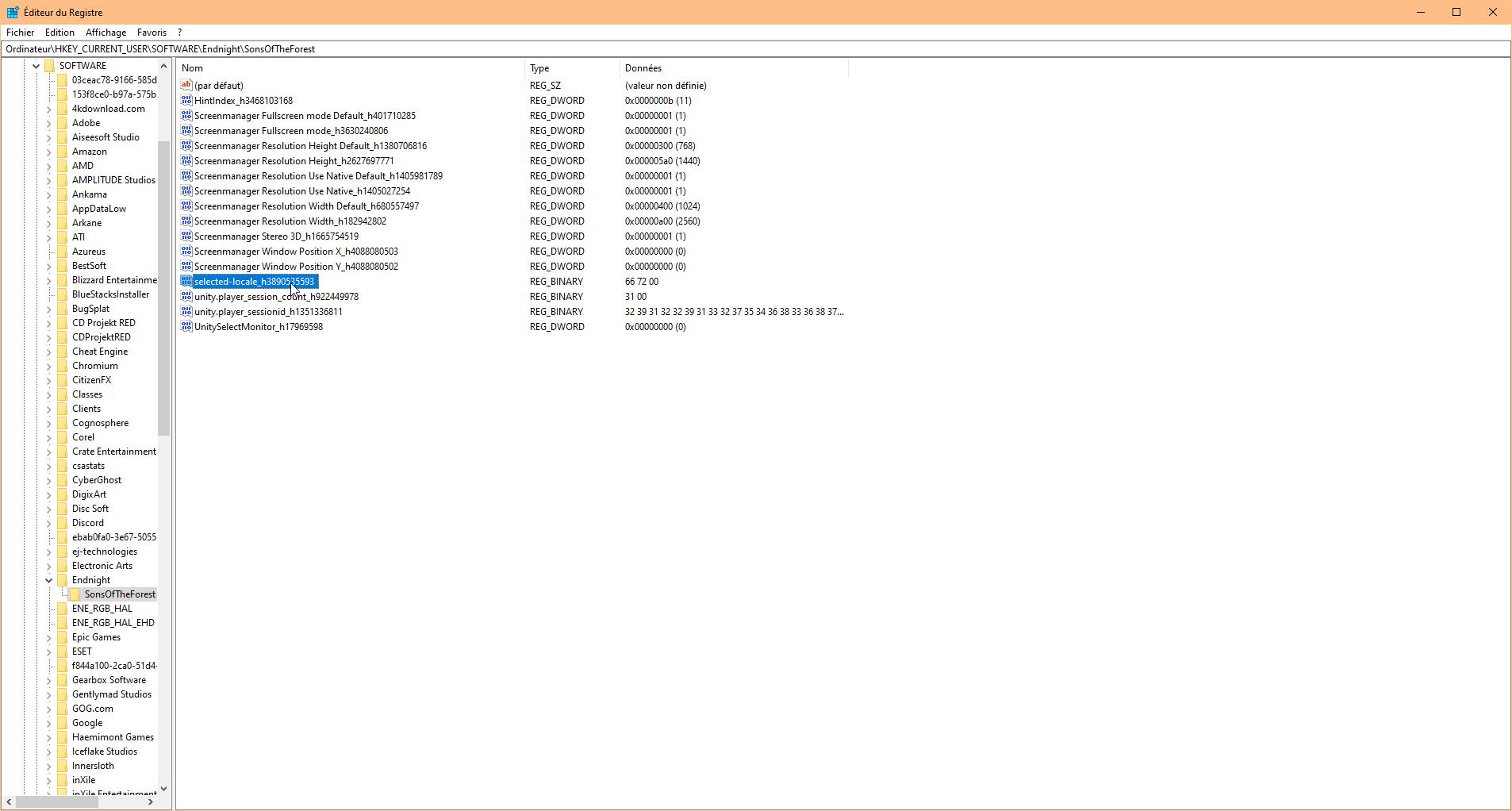
Task: Click the REG_DWORD icon of HintIndex_h3468103168
Action: click(x=186, y=100)
